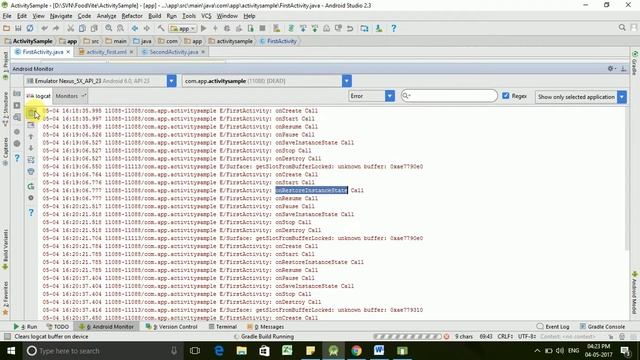Click the Debug app bug icon
640x360 pixels.
click(227, 28)
